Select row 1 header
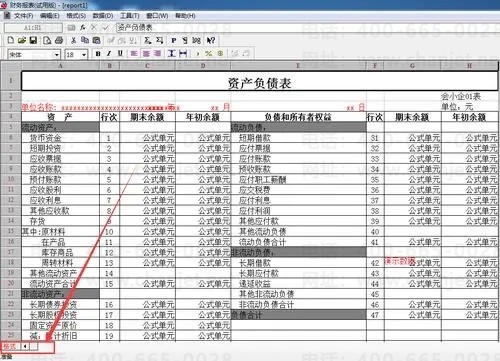The image size is (500, 361). tap(11, 81)
